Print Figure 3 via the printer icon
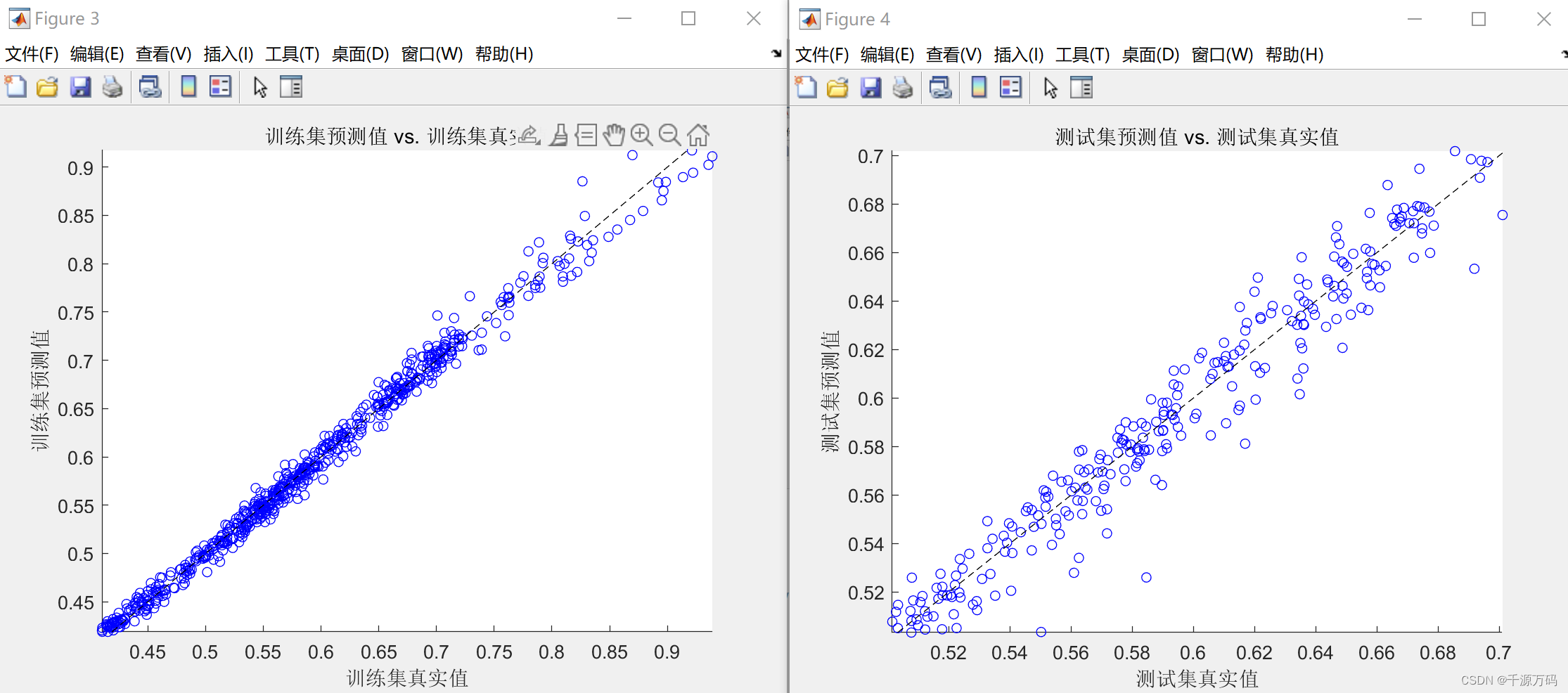Image resolution: width=1568 pixels, height=693 pixels. (113, 86)
